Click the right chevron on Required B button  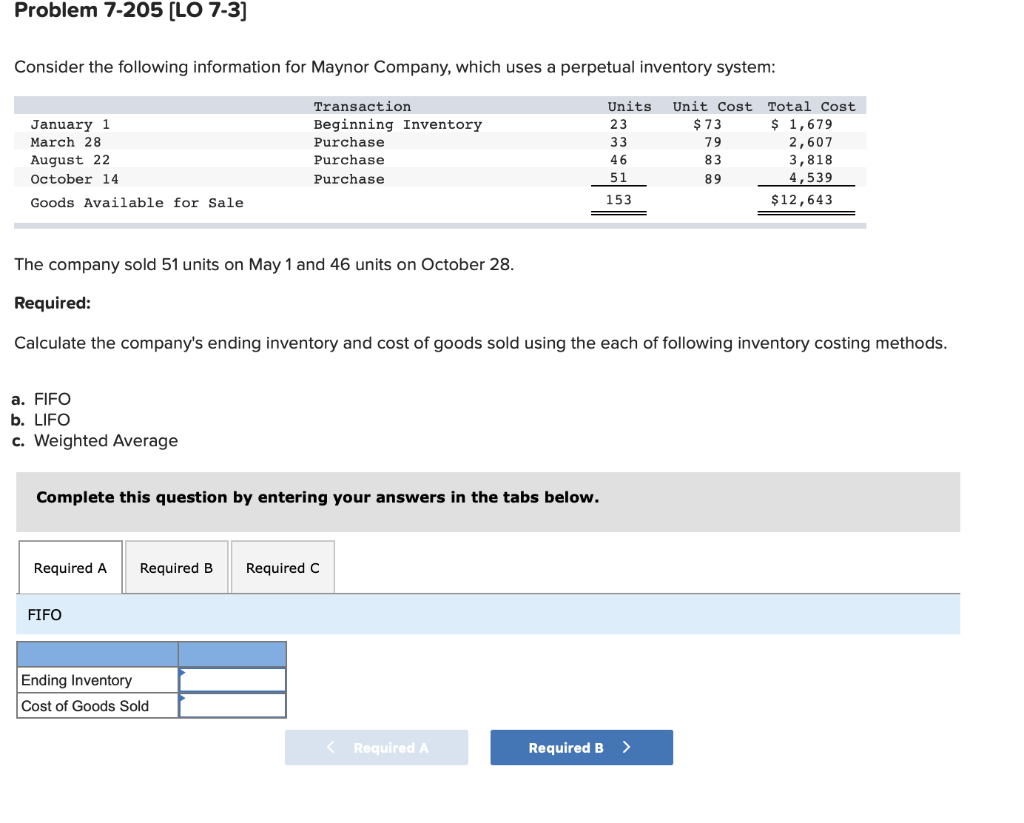point(625,747)
